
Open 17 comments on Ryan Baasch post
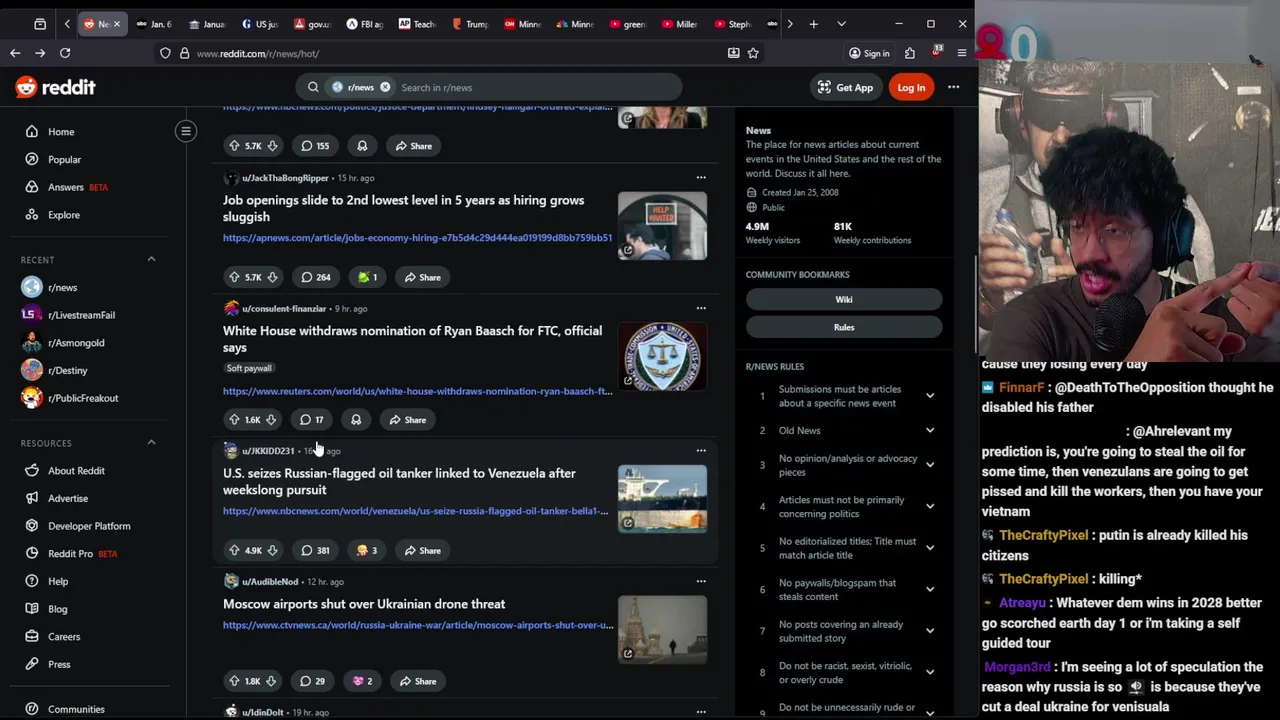click(311, 420)
